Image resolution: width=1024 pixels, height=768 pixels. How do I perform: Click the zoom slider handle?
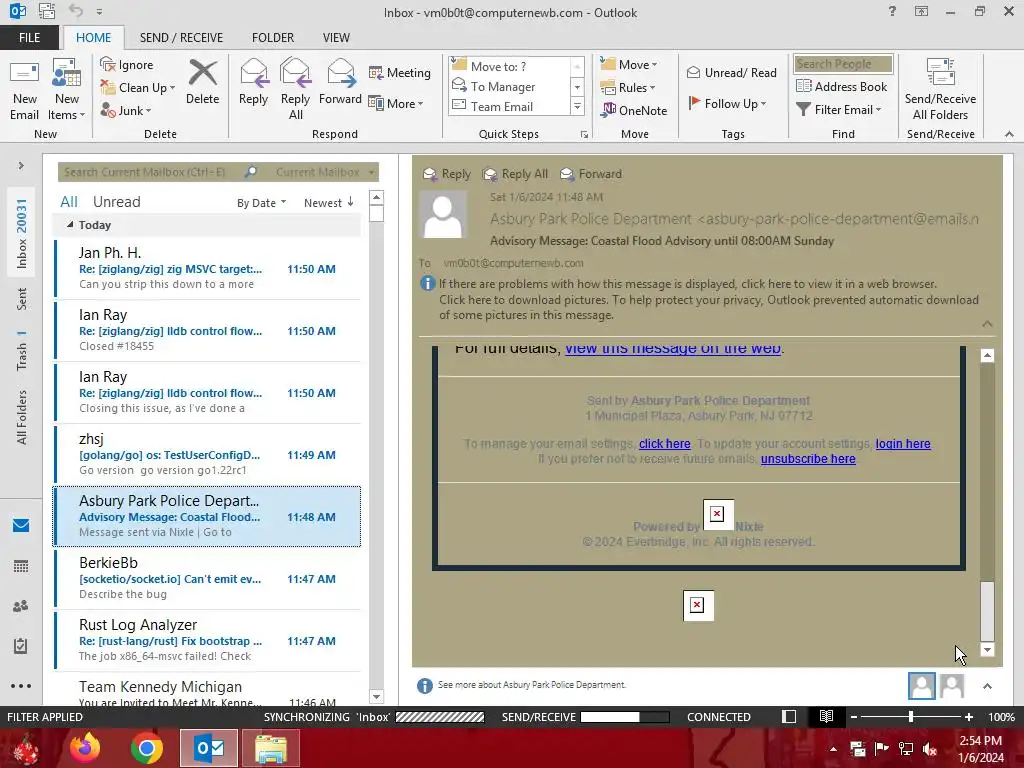click(x=910, y=717)
